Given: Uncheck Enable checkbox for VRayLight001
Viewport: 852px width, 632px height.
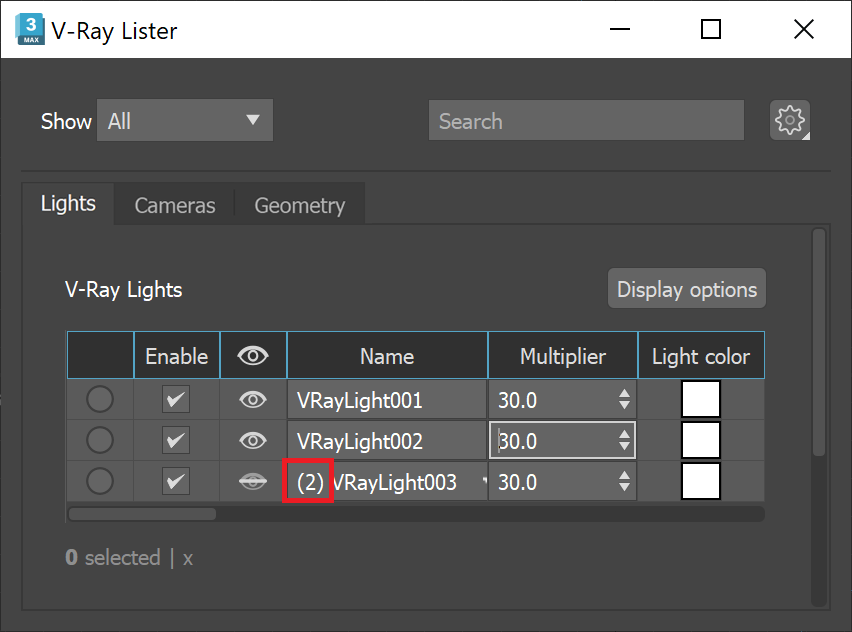Looking at the screenshot, I should coord(176,399).
